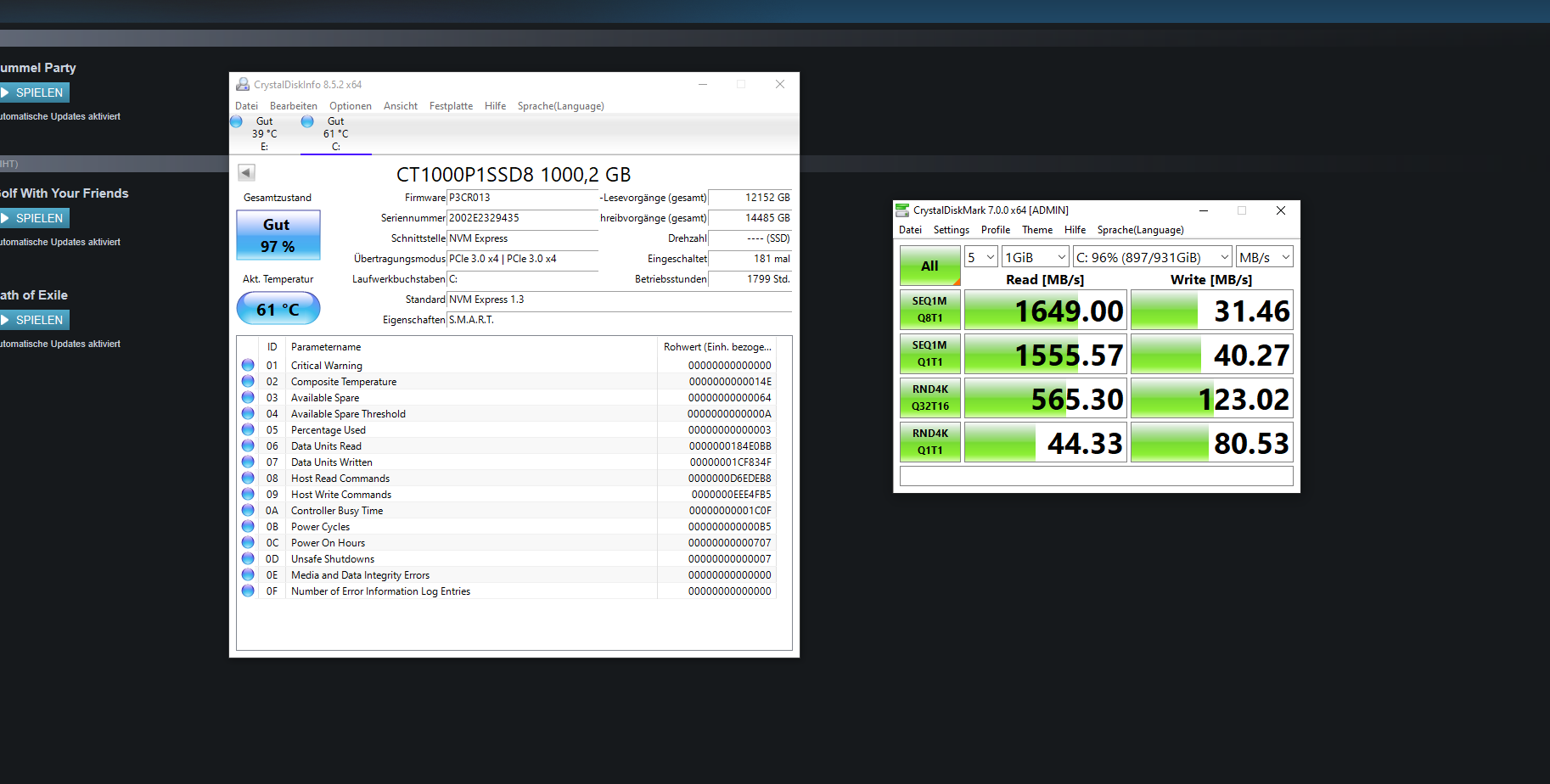Click the Betriebsstunden value 1799 Std.

click(x=750, y=279)
